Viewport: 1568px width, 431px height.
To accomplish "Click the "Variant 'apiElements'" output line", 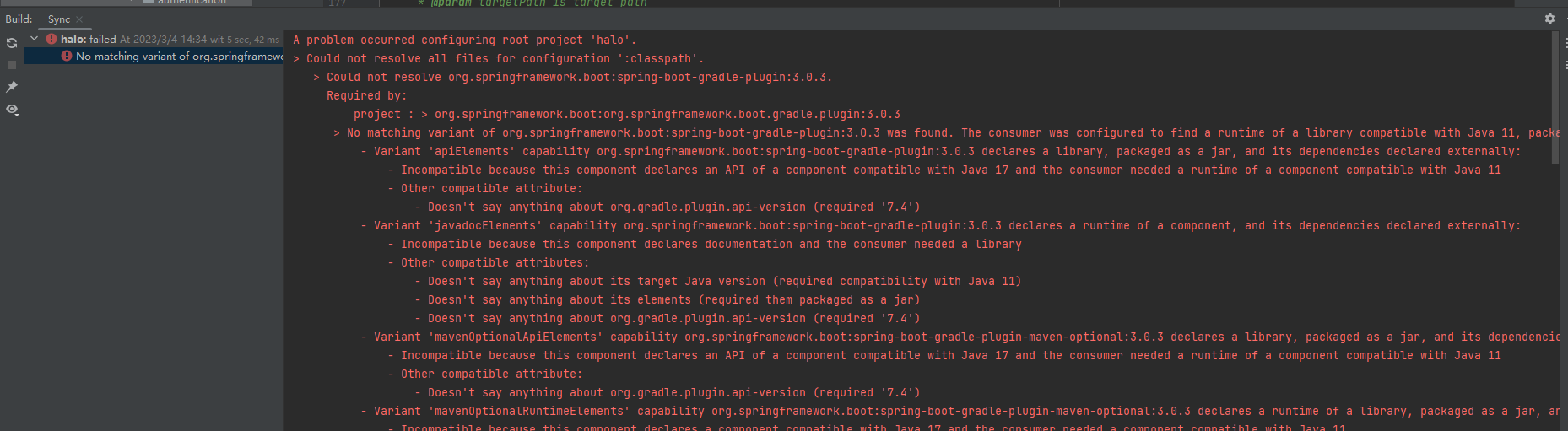I will tap(941, 151).
